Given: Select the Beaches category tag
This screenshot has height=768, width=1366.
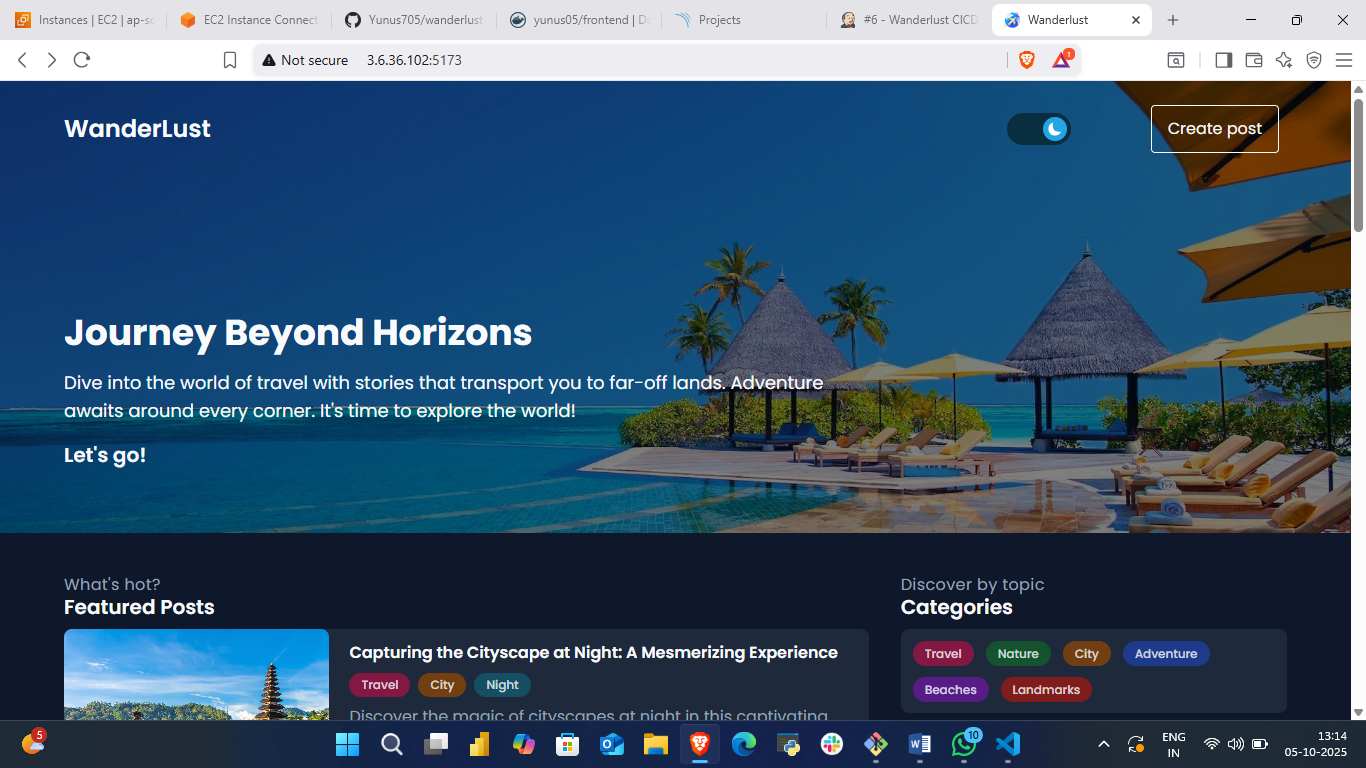Looking at the screenshot, I should point(950,690).
